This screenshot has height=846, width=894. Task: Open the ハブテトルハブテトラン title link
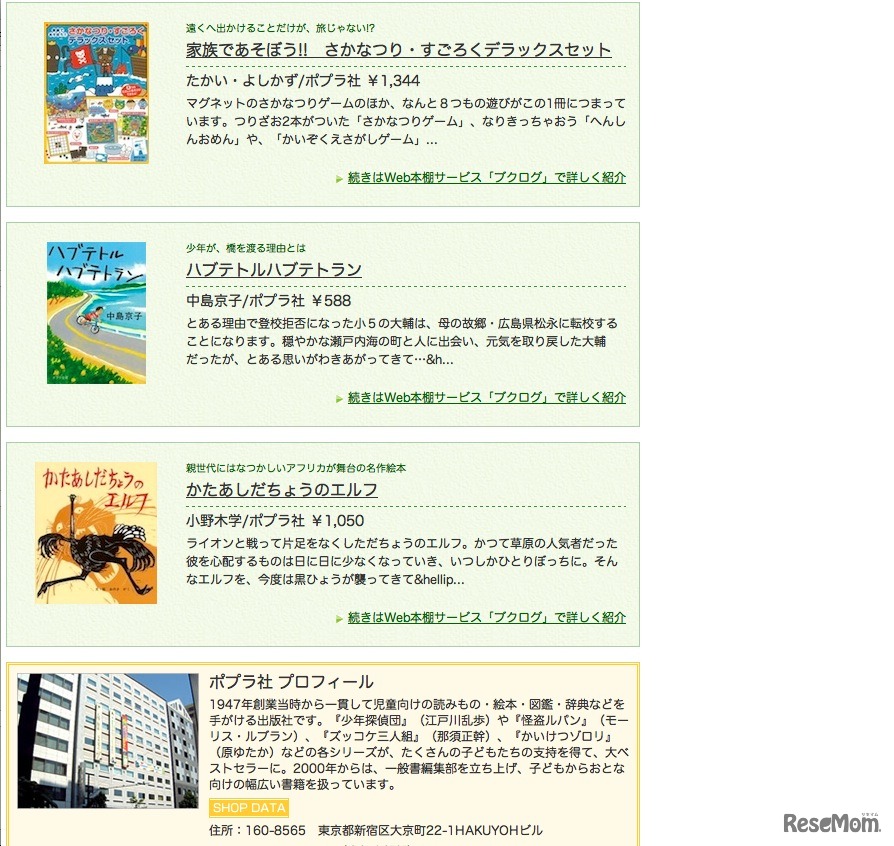274,270
